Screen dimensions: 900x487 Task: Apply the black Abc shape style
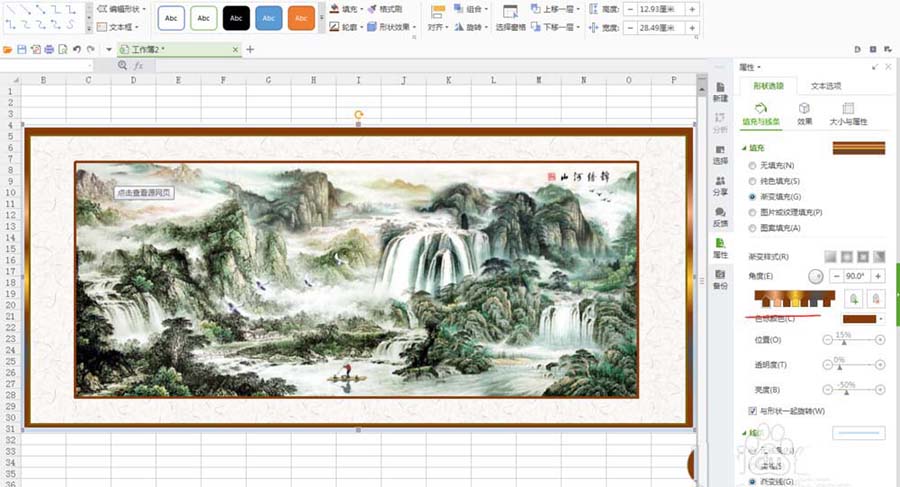point(236,18)
